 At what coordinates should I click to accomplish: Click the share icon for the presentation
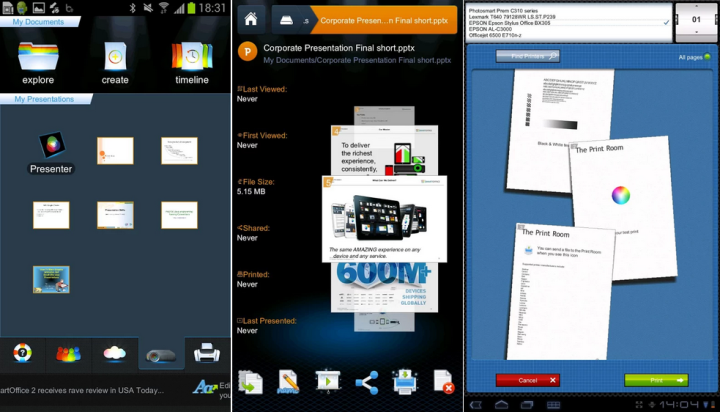coord(366,381)
